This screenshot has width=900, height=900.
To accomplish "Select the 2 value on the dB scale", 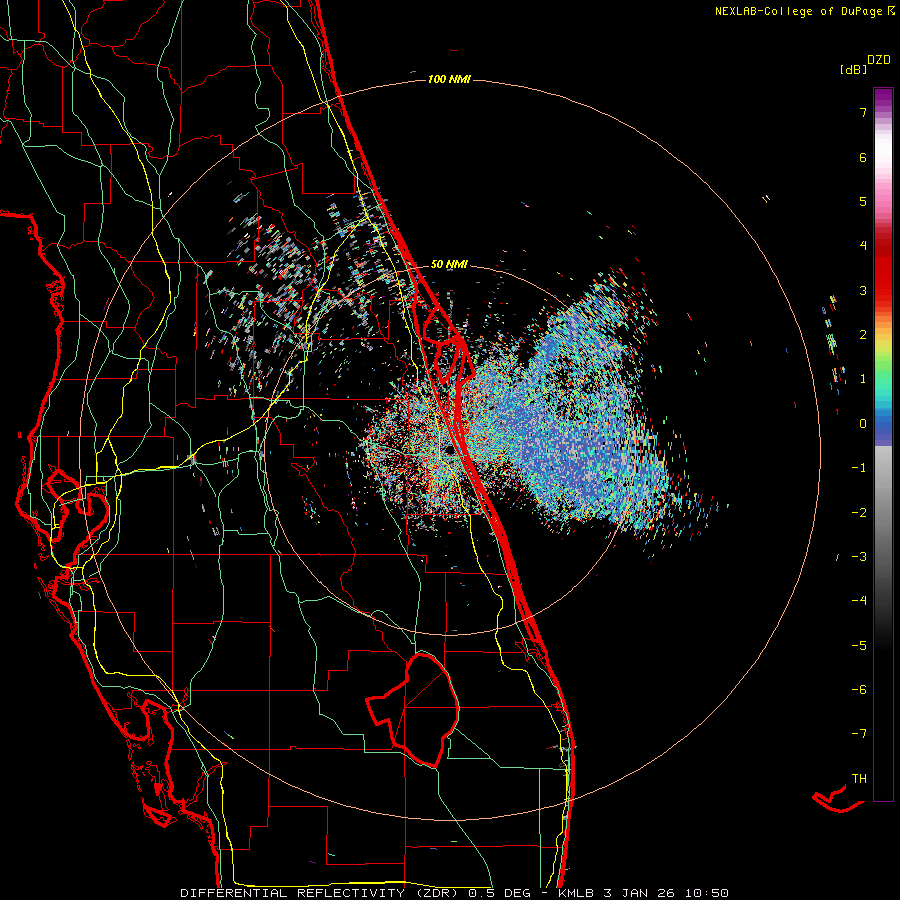I will (x=863, y=335).
